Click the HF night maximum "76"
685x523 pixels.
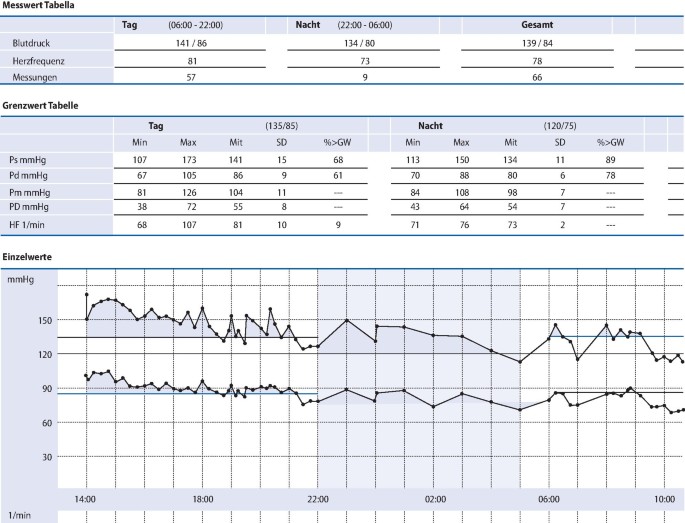point(464,225)
